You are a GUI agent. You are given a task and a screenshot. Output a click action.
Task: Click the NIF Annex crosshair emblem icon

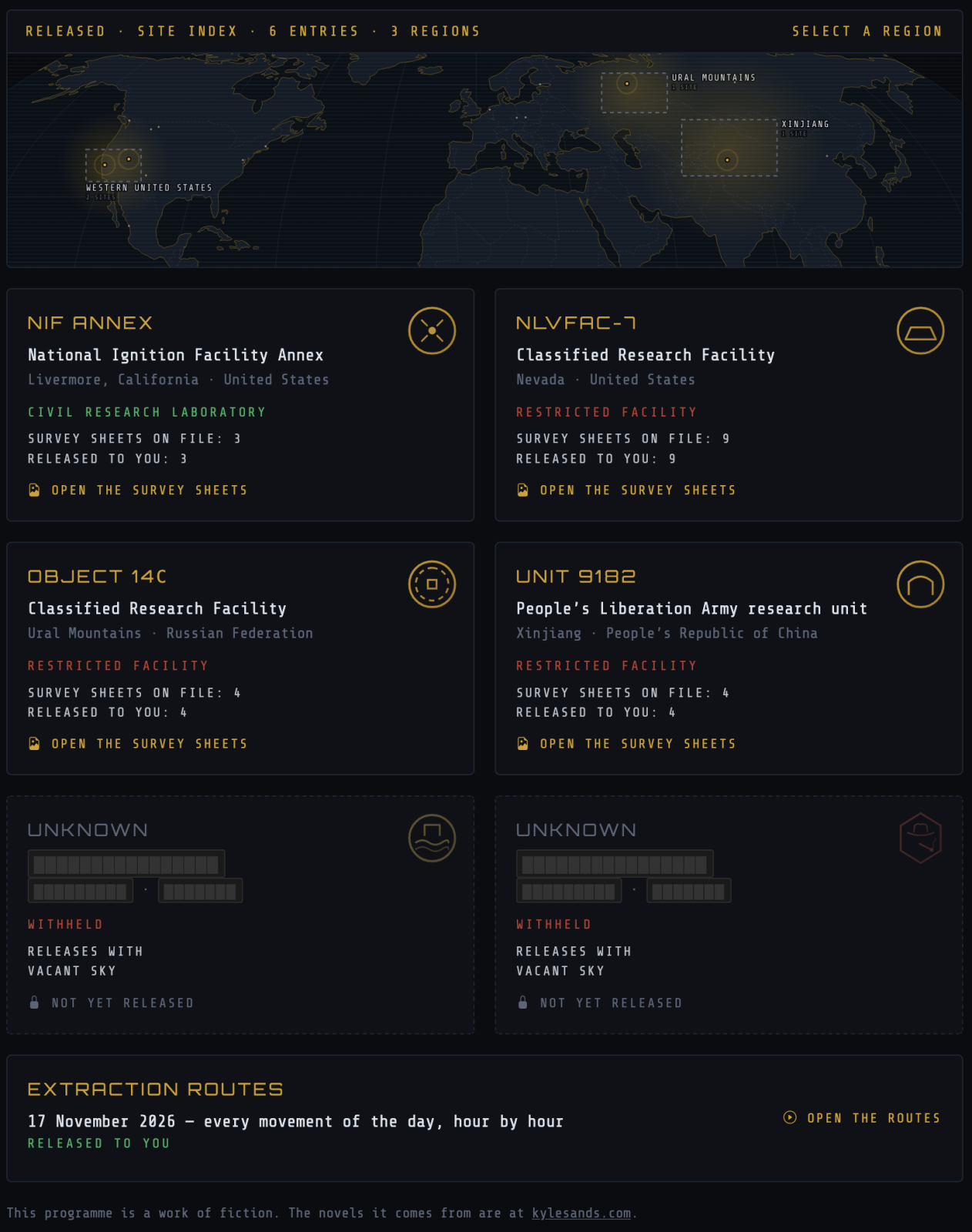(x=432, y=331)
